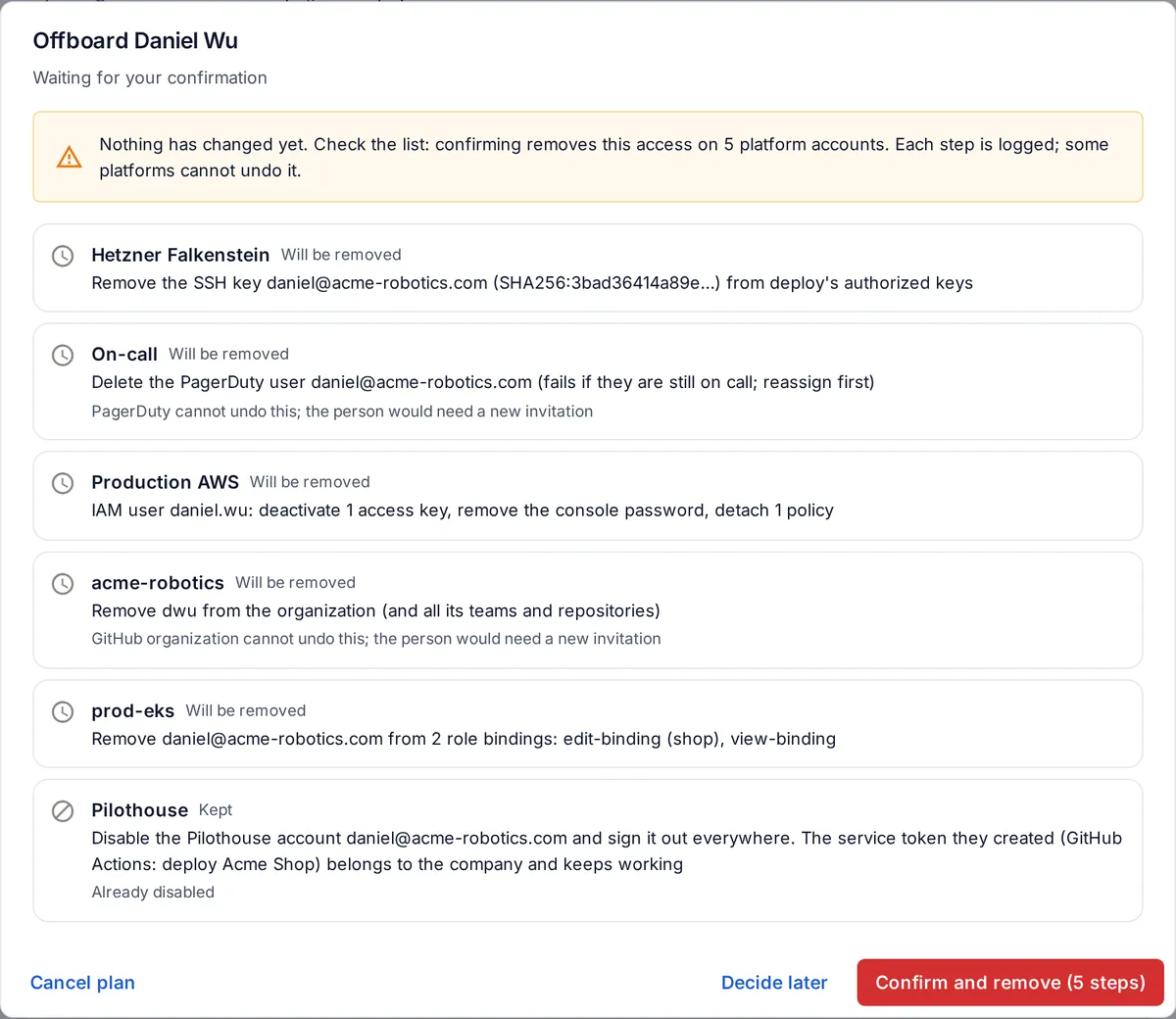The width and height of the screenshot is (1176, 1019).
Task: Click the "On-call" step name
Action: 124,354
